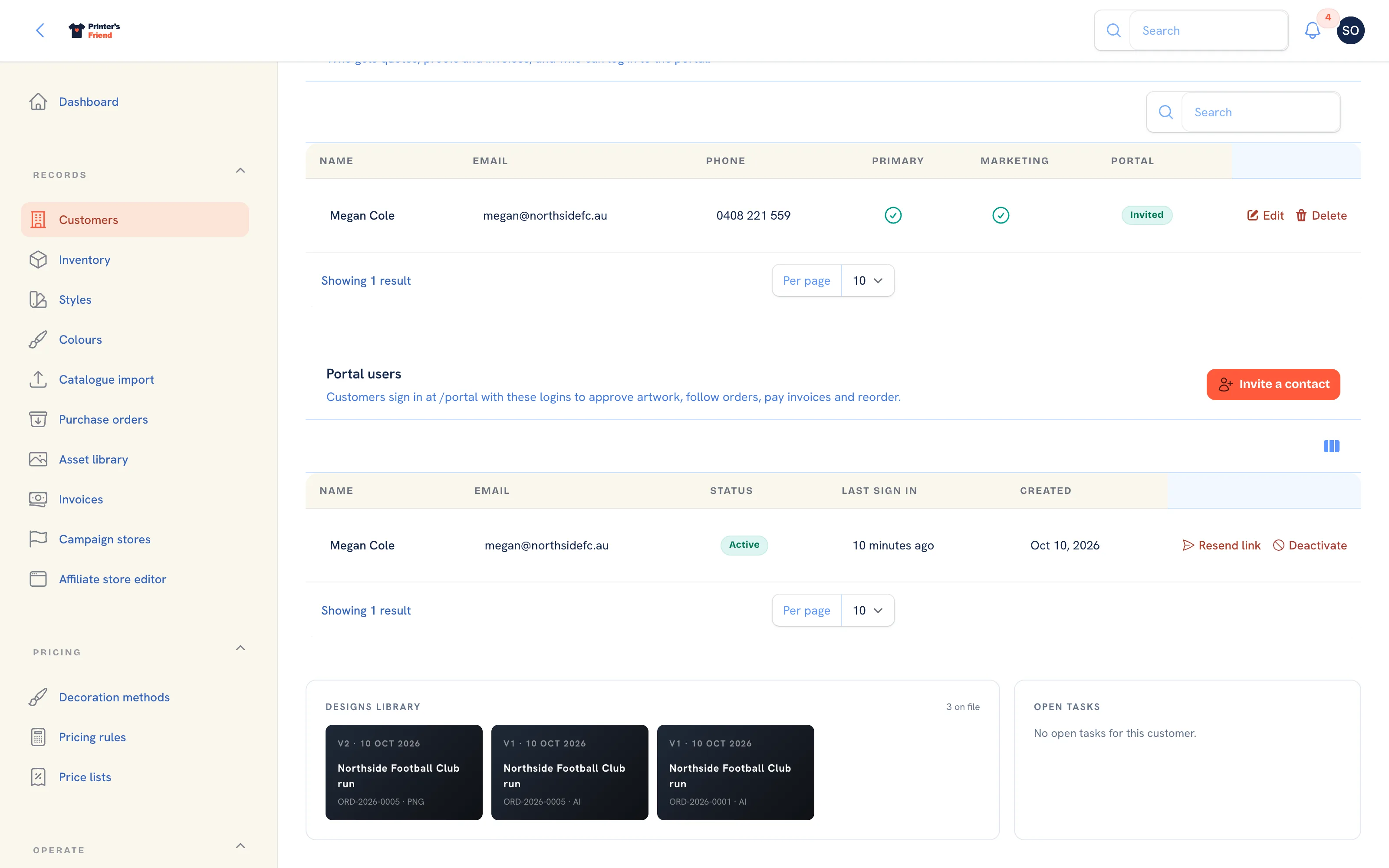Click the Price lists receipt icon
Image resolution: width=1389 pixels, height=868 pixels.
pyautogui.click(x=38, y=777)
